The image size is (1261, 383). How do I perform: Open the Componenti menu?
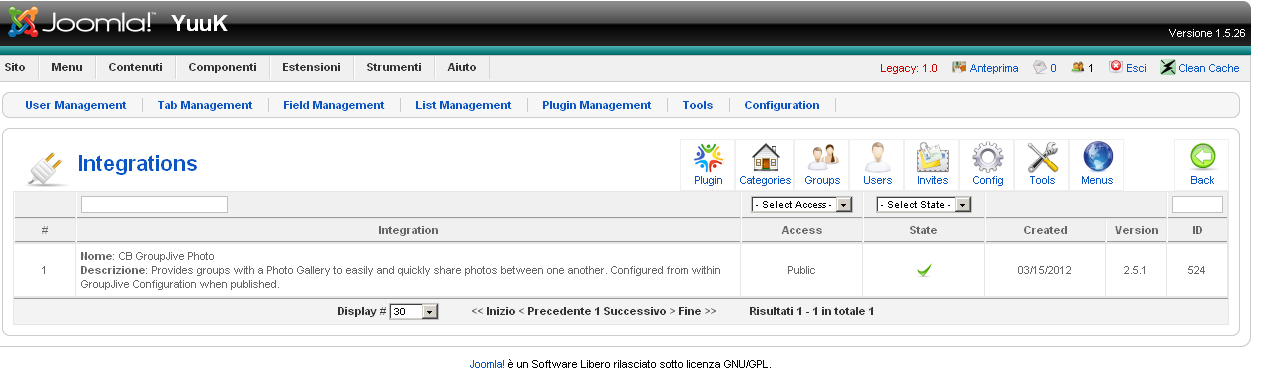pyautogui.click(x=222, y=68)
